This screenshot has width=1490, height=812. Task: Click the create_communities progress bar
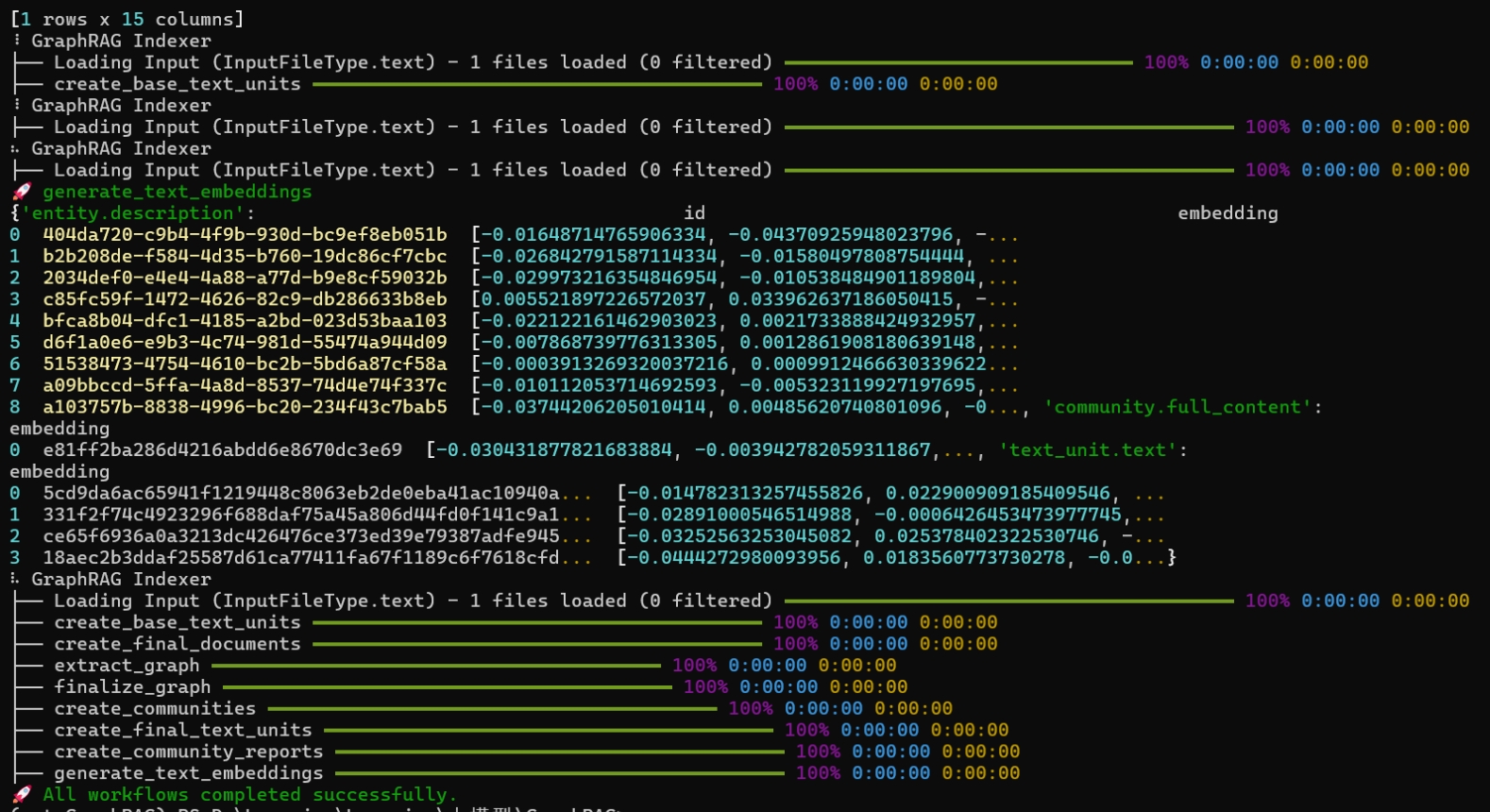492,708
